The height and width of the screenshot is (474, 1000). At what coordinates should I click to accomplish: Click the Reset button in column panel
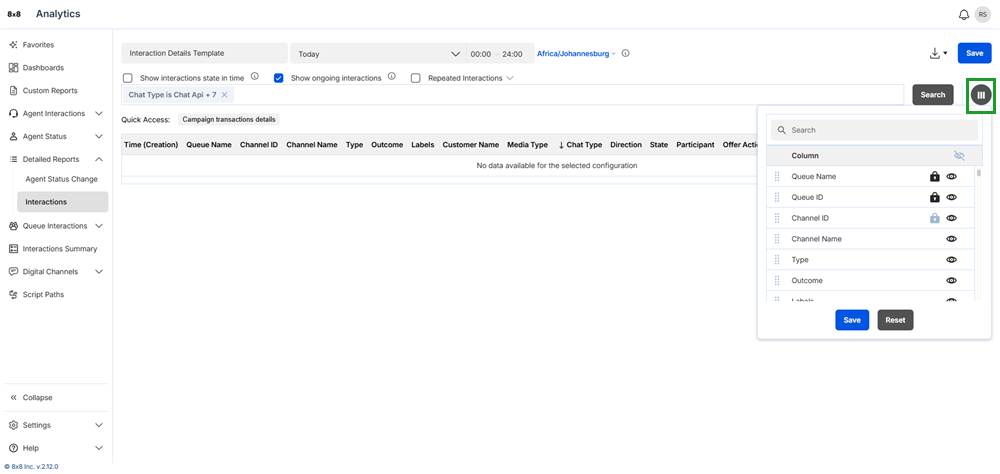895,320
